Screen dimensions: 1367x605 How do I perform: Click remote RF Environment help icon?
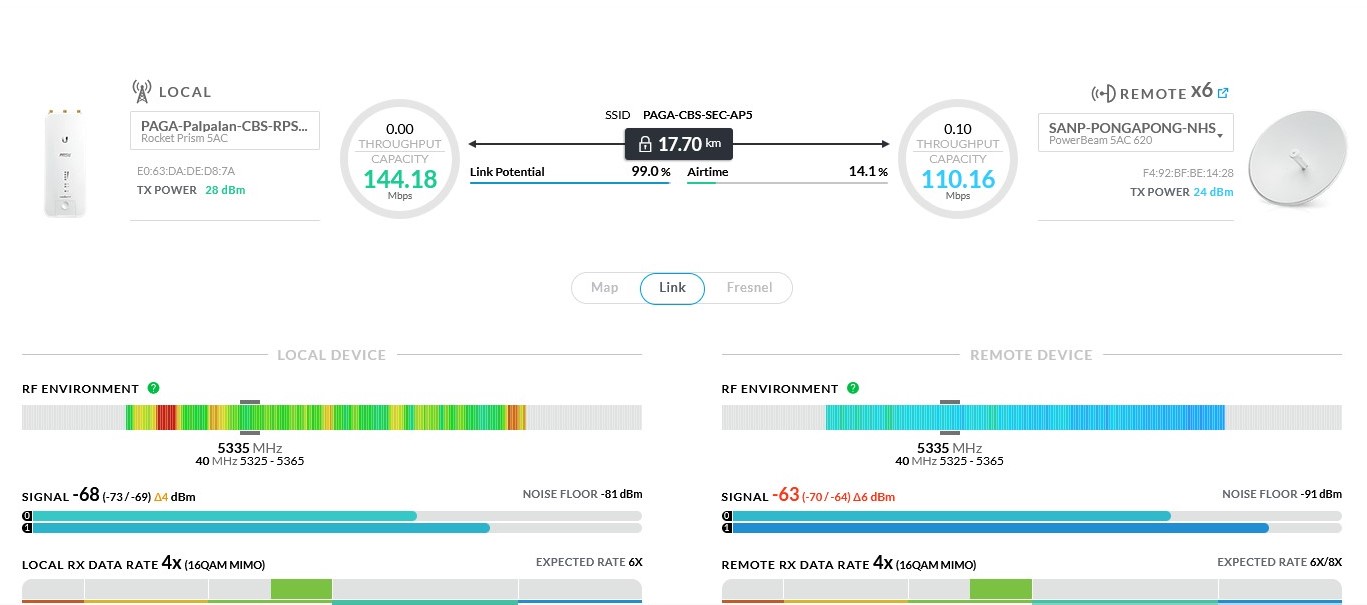pyautogui.click(x=852, y=388)
